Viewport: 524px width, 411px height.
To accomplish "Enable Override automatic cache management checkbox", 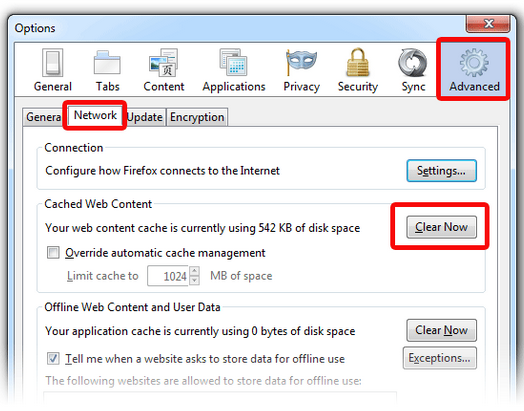I will point(53,253).
